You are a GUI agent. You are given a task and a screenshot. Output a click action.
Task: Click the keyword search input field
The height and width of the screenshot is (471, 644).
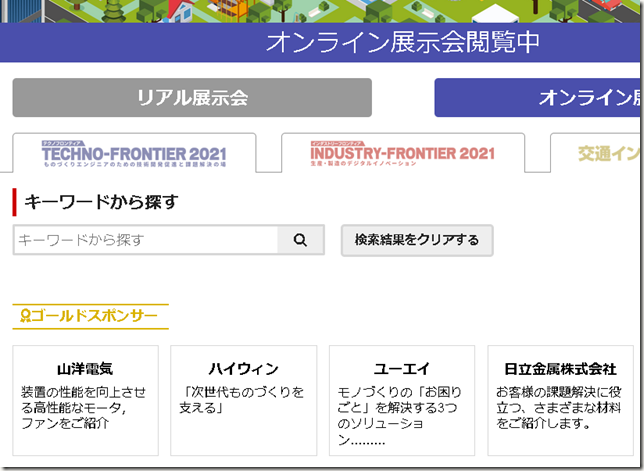pos(146,240)
